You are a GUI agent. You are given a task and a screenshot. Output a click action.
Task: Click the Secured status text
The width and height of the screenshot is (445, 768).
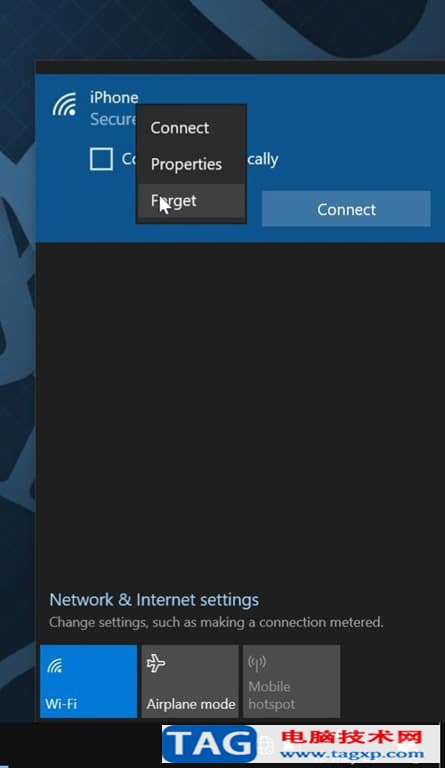click(113, 119)
